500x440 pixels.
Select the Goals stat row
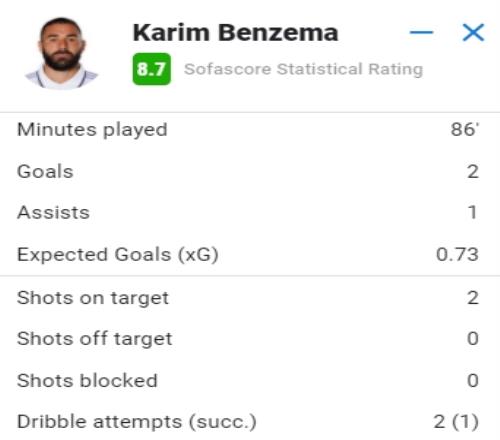pyautogui.click(x=250, y=172)
